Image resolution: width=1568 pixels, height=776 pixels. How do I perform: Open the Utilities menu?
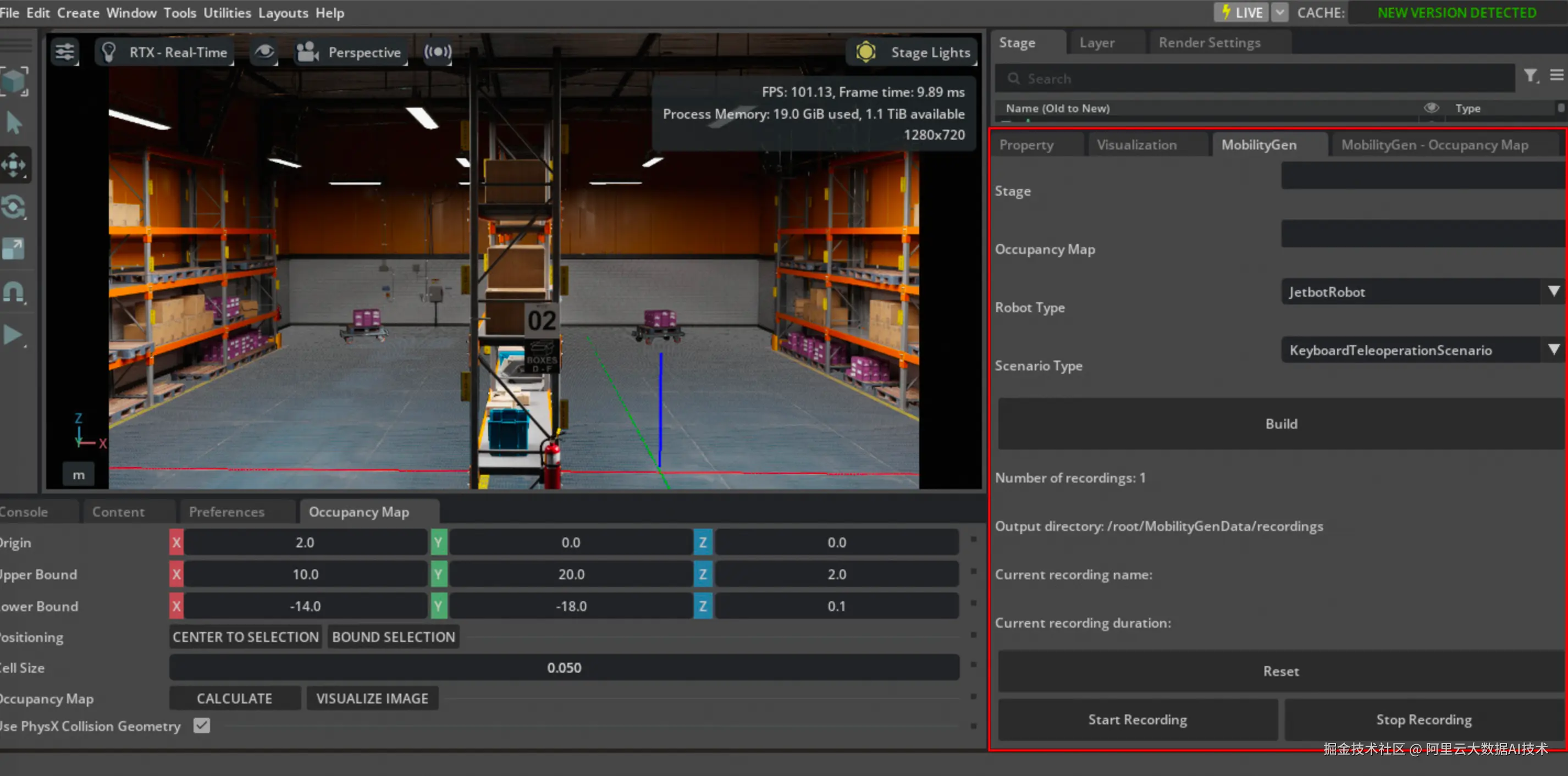(x=227, y=13)
